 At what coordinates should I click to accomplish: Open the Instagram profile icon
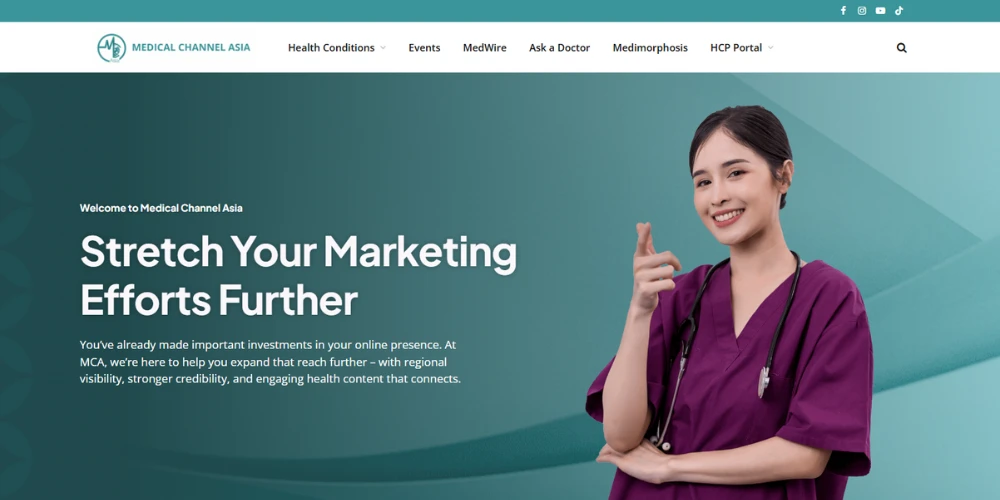862,11
